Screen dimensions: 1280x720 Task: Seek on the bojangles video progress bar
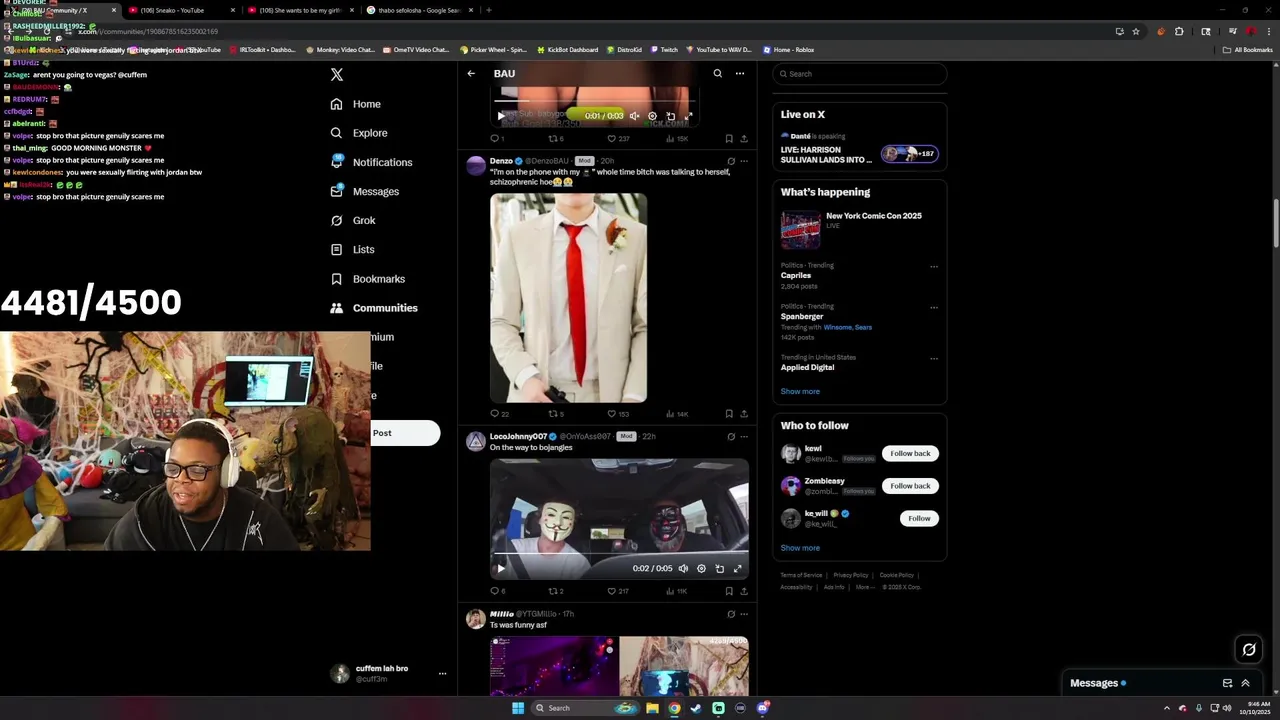[x=619, y=553]
